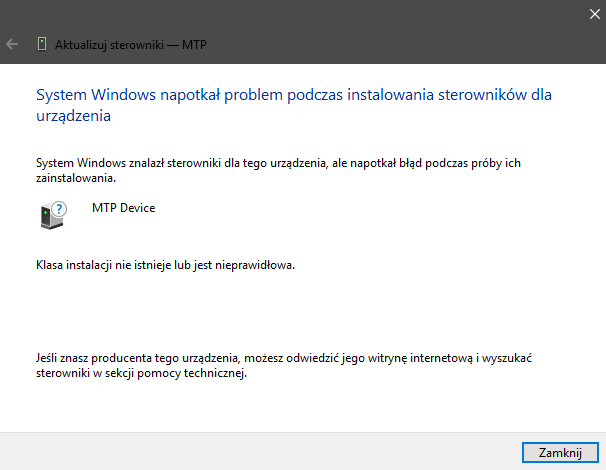Viewport: 606px width, 470px height.
Task: Click the line "sterowniki w sekcji pomocy technicznej."
Action: 140,374
